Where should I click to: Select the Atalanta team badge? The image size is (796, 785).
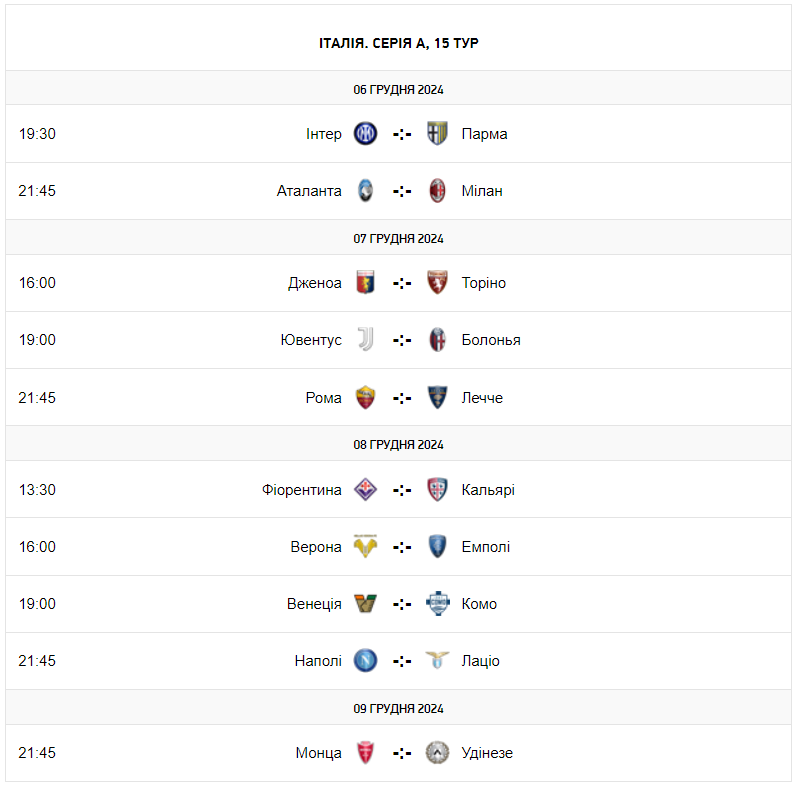(x=366, y=191)
